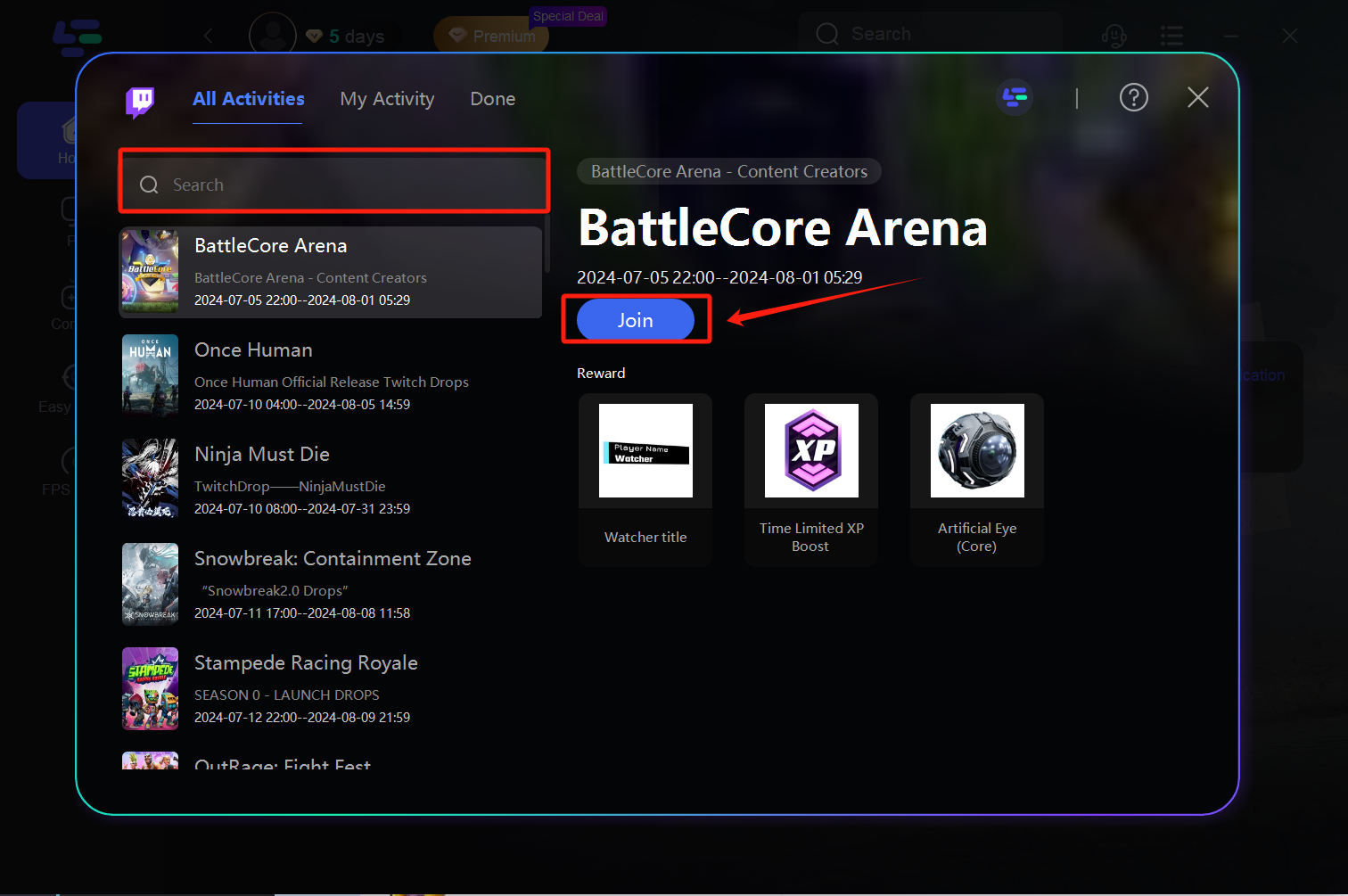Click the 'Watcher title' reward label
Image resolution: width=1348 pixels, height=896 pixels.
click(x=645, y=537)
